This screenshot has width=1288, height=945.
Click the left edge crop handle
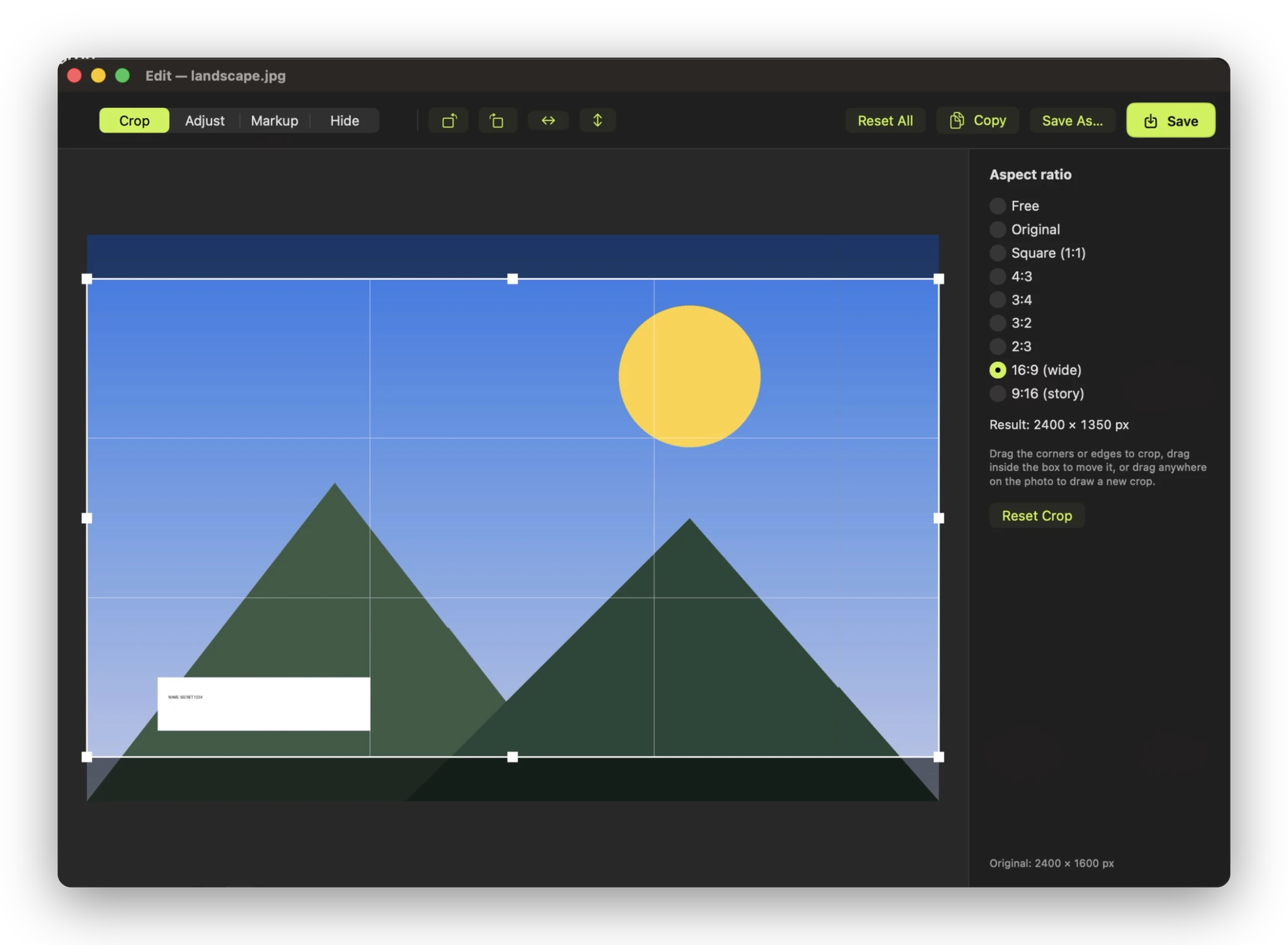click(87, 518)
